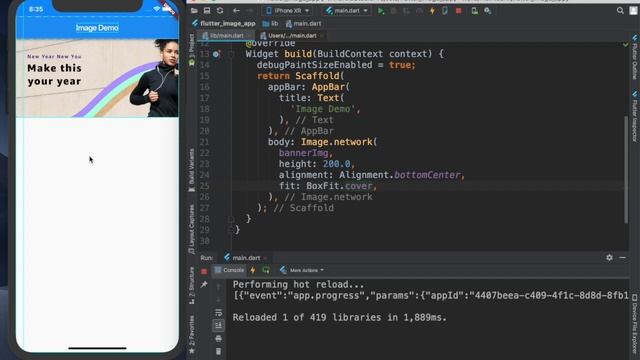Click BoxFit.cover on line 25

tap(339, 186)
